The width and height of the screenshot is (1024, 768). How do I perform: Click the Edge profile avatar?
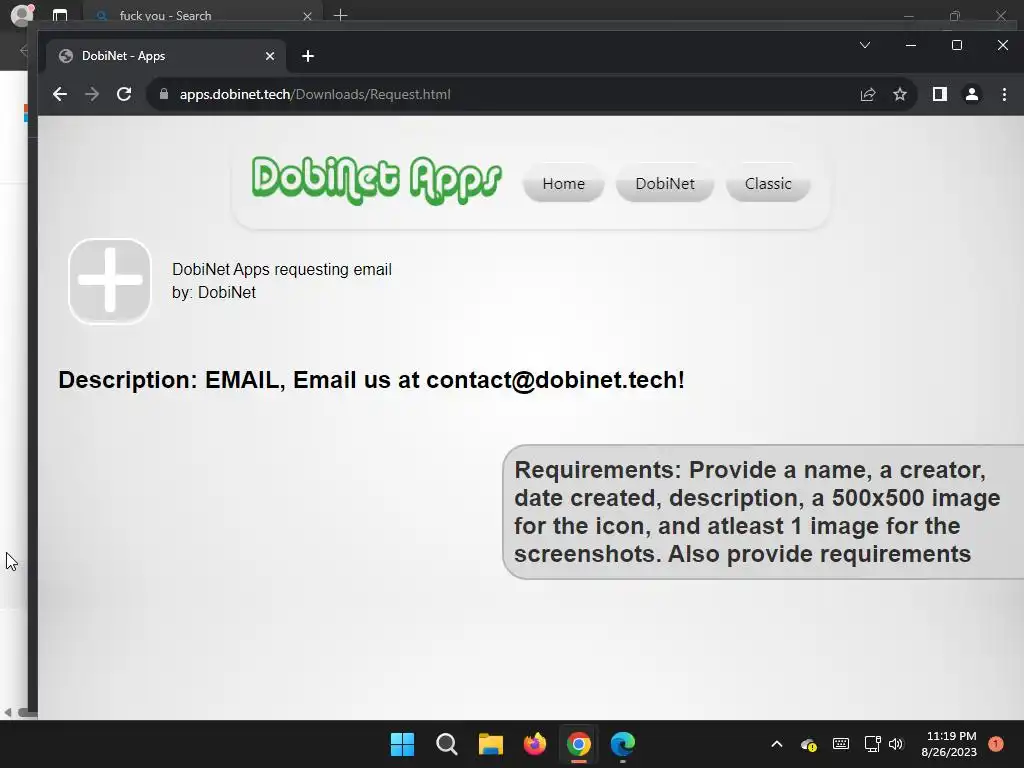click(x=22, y=15)
